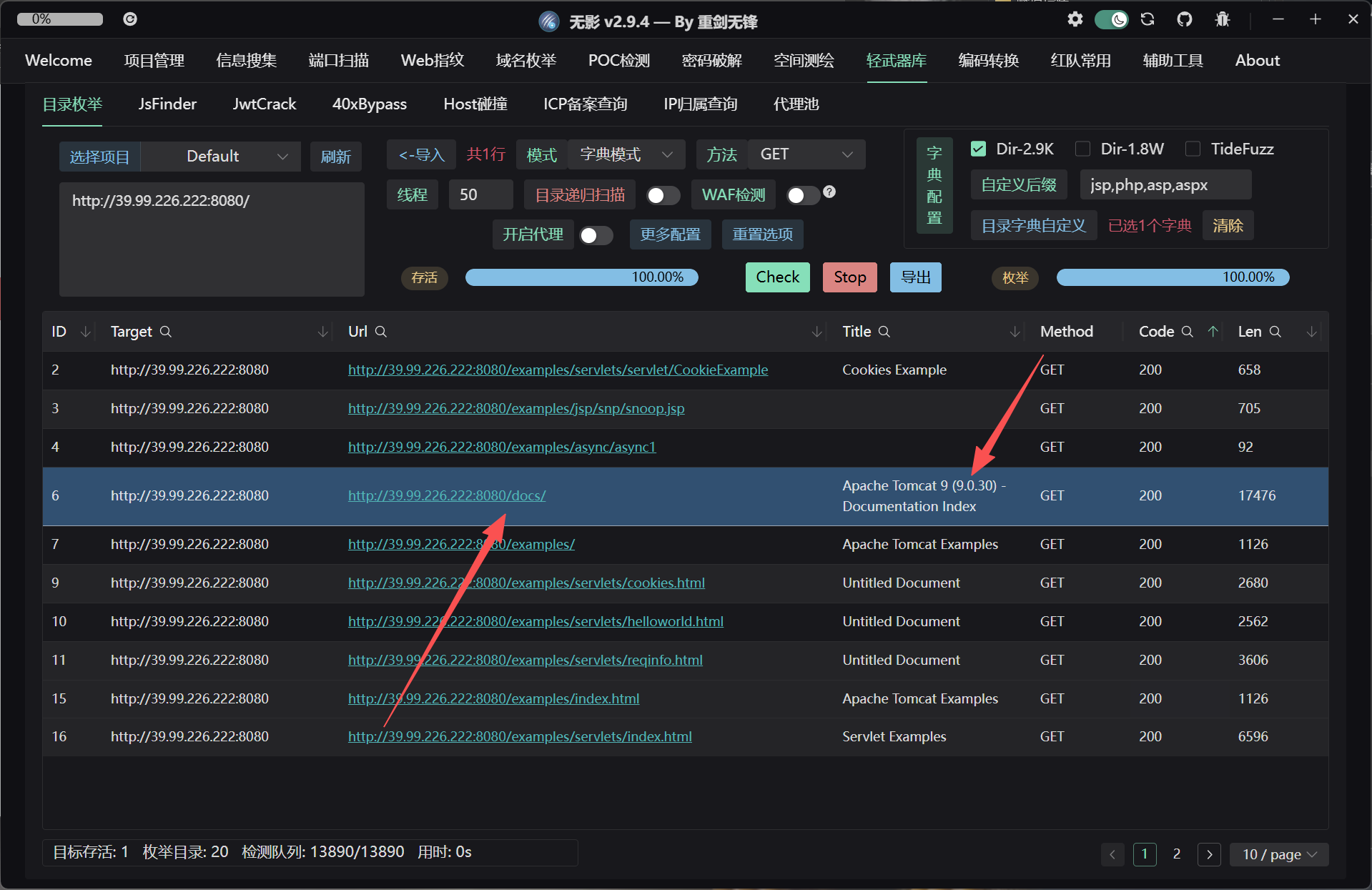Click the WAF检测 help question mark icon
This screenshot has width=1372, height=890.
pyautogui.click(x=829, y=192)
